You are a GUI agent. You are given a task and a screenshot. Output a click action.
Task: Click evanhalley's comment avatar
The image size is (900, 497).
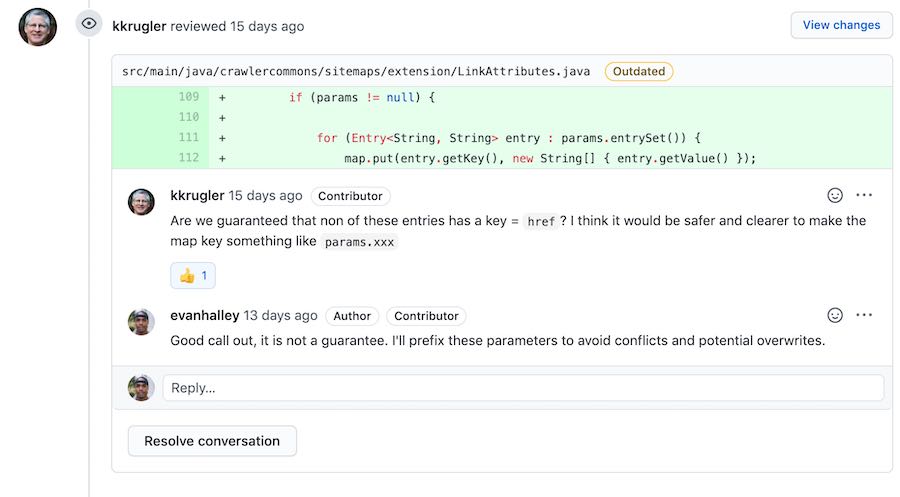pos(141,322)
